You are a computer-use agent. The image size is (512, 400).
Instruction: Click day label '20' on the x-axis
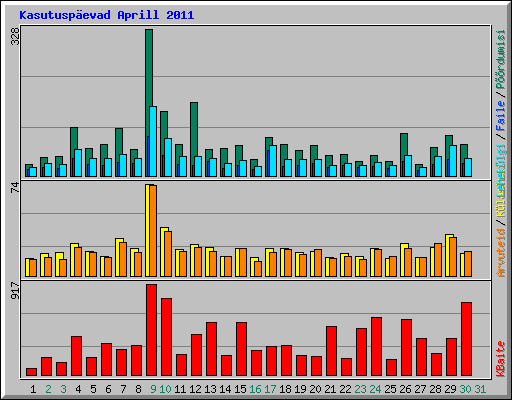pyautogui.click(x=315, y=389)
